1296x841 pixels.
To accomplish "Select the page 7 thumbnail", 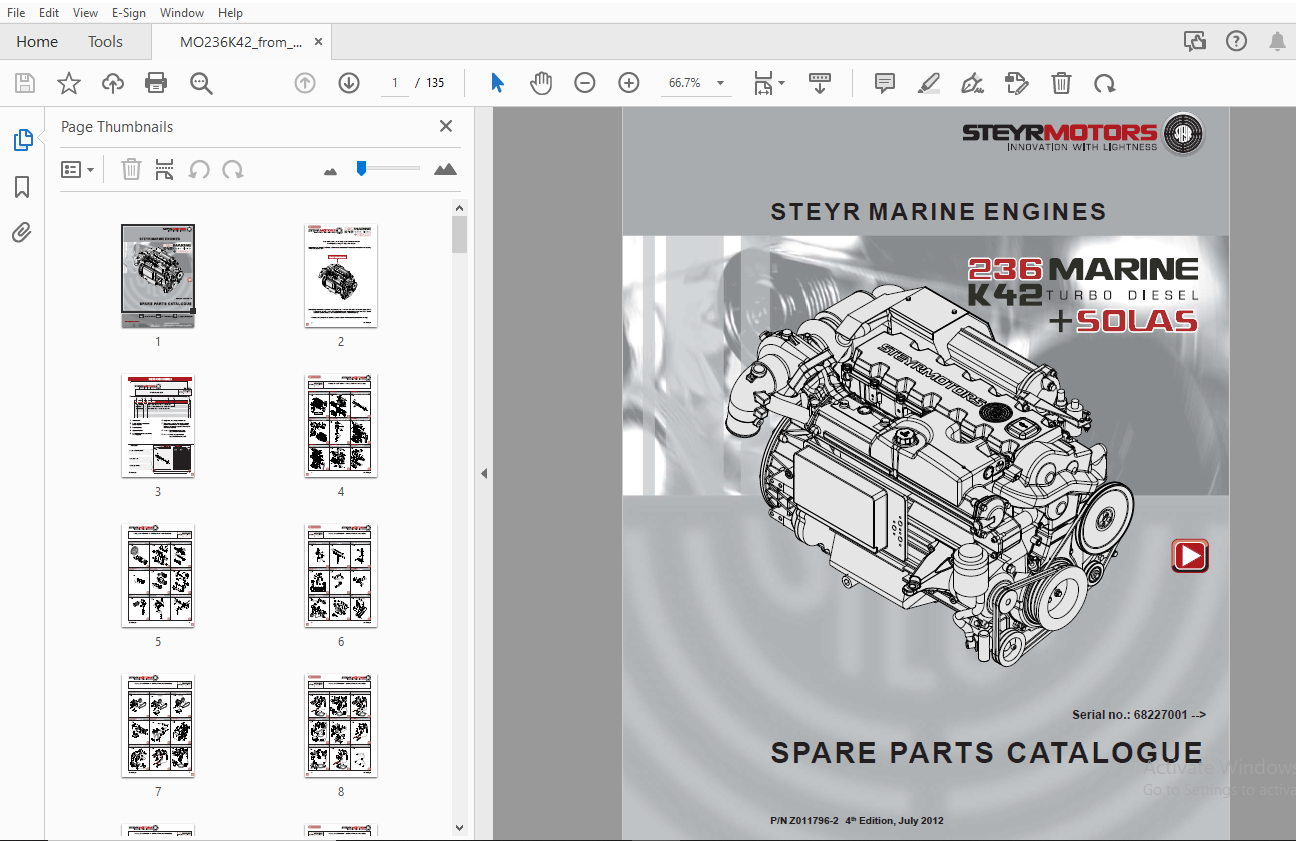I will pos(158,725).
